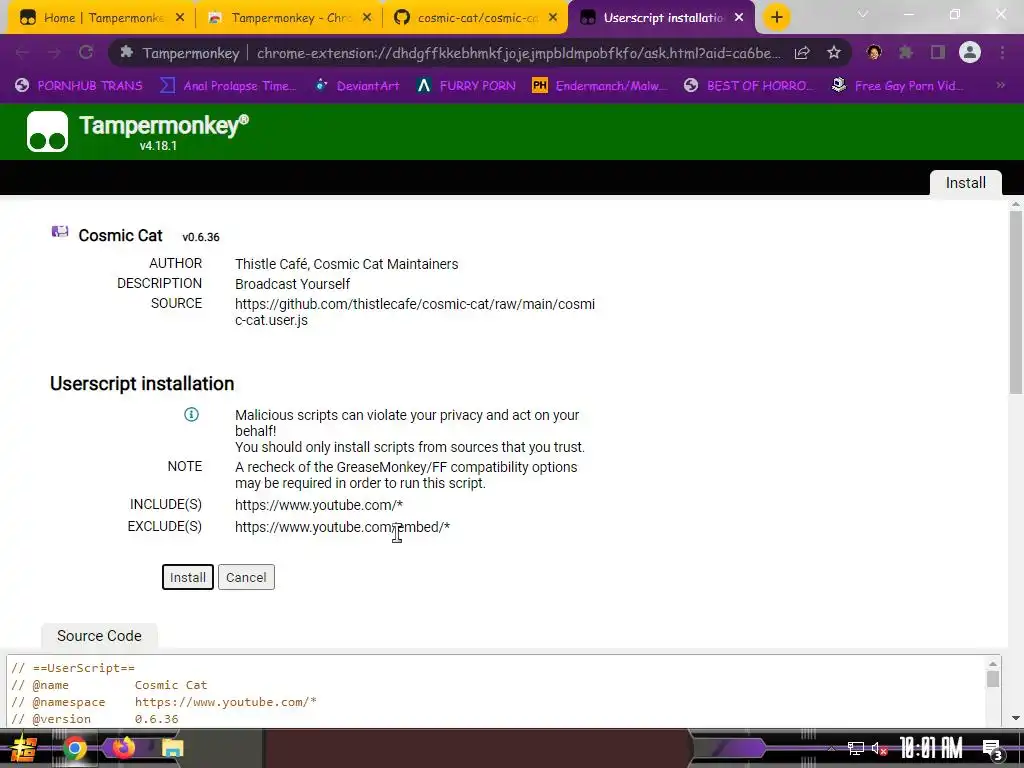
Task: Close the cosmic-cat GitHub tab
Action: [553, 18]
